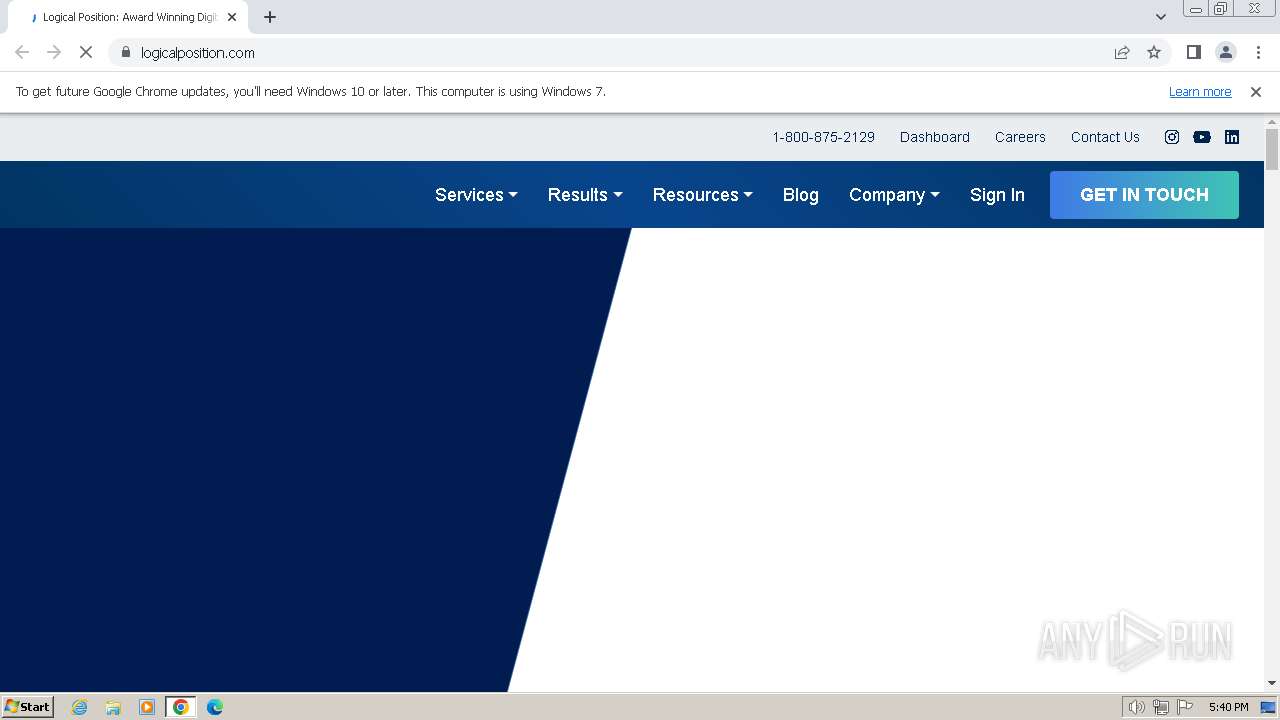View site information lock icon
1280x720 pixels.
coord(126,52)
